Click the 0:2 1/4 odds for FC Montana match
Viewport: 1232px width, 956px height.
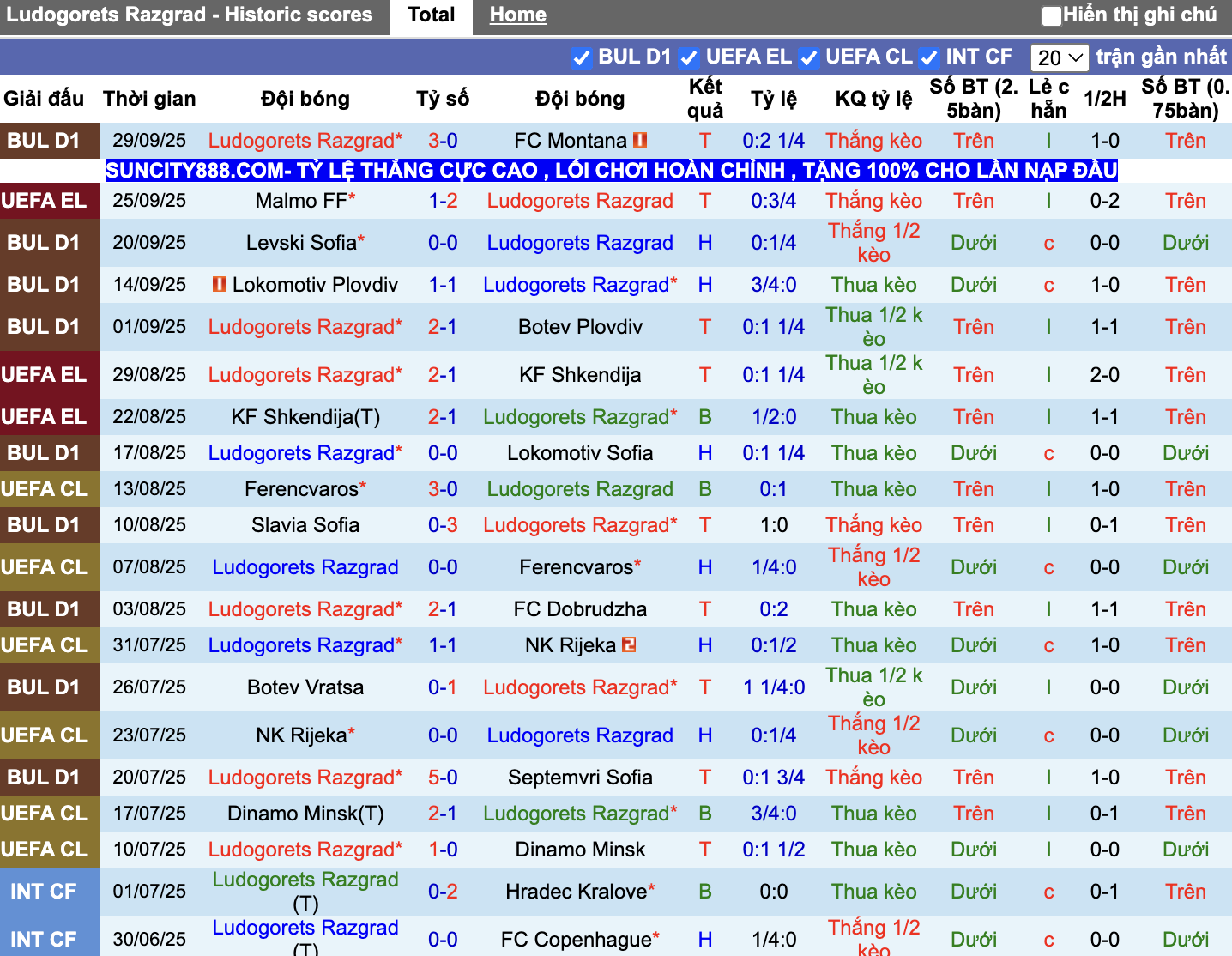click(774, 140)
